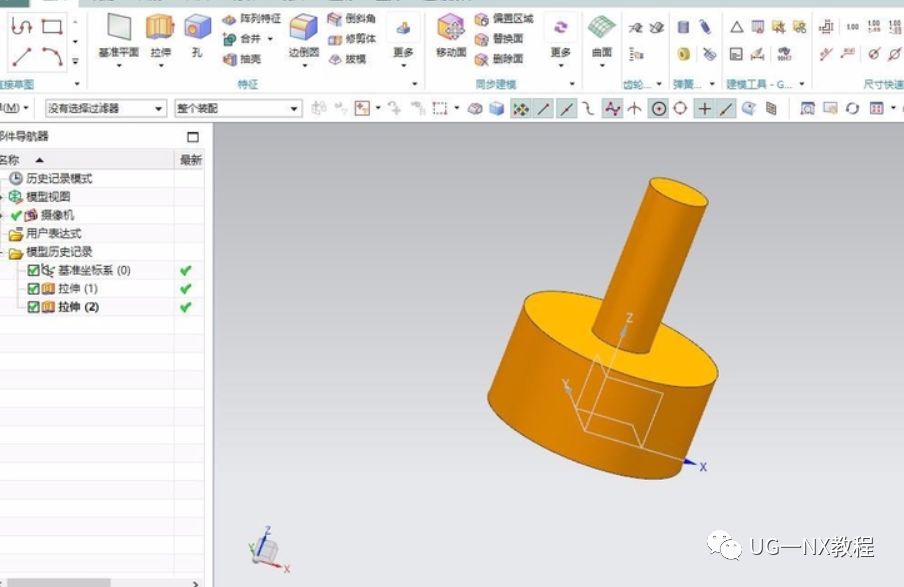Click the orange cylinder shaft in viewport
Viewport: 904px width, 587px height.
(x=650, y=265)
